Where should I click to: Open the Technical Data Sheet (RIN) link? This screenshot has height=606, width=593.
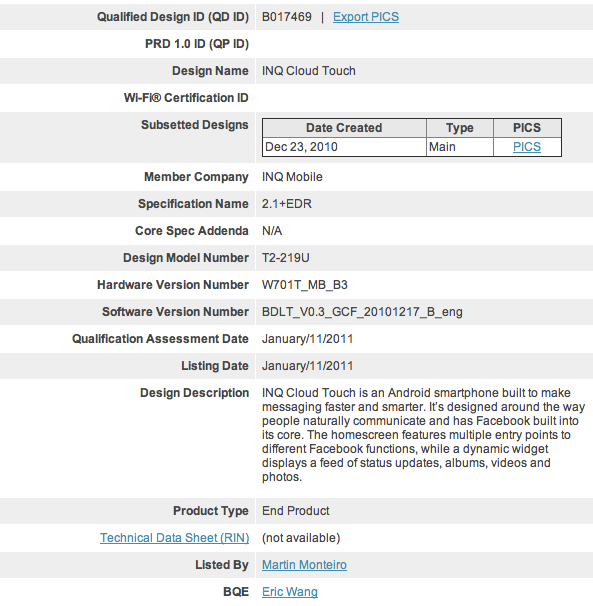coord(174,538)
